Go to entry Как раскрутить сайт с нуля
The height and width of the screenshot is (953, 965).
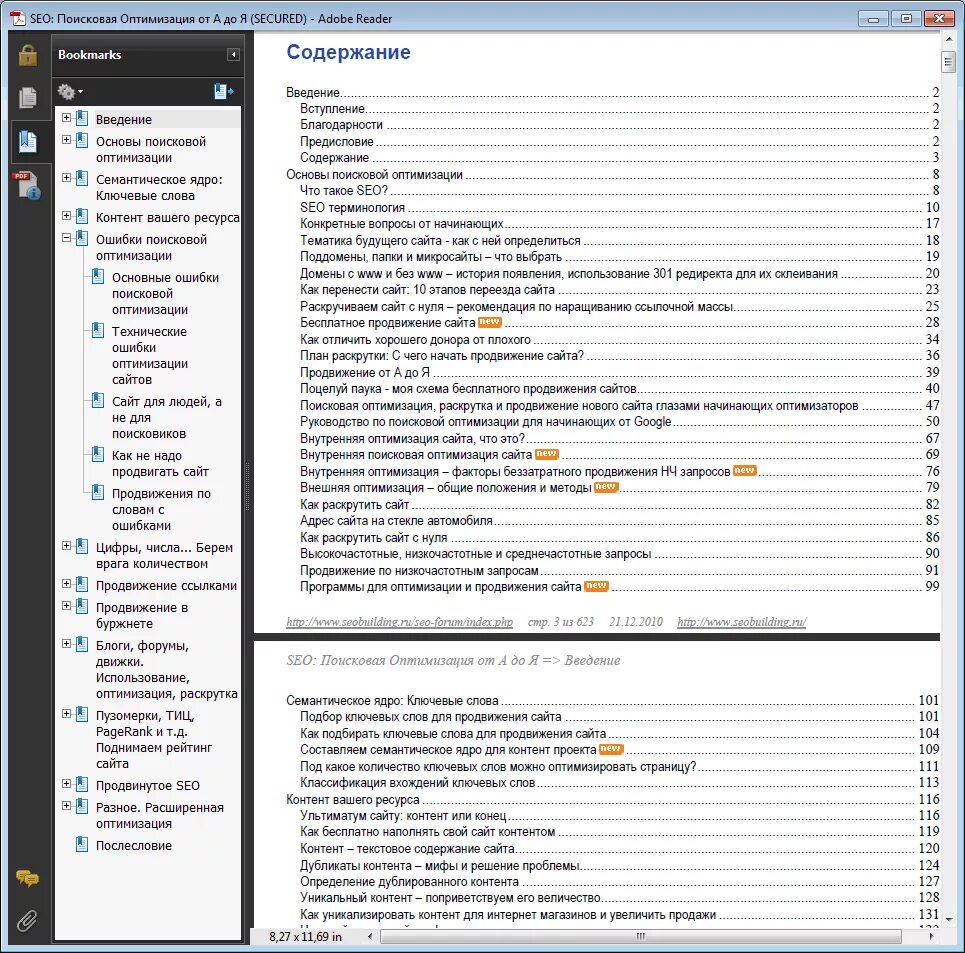(374, 538)
